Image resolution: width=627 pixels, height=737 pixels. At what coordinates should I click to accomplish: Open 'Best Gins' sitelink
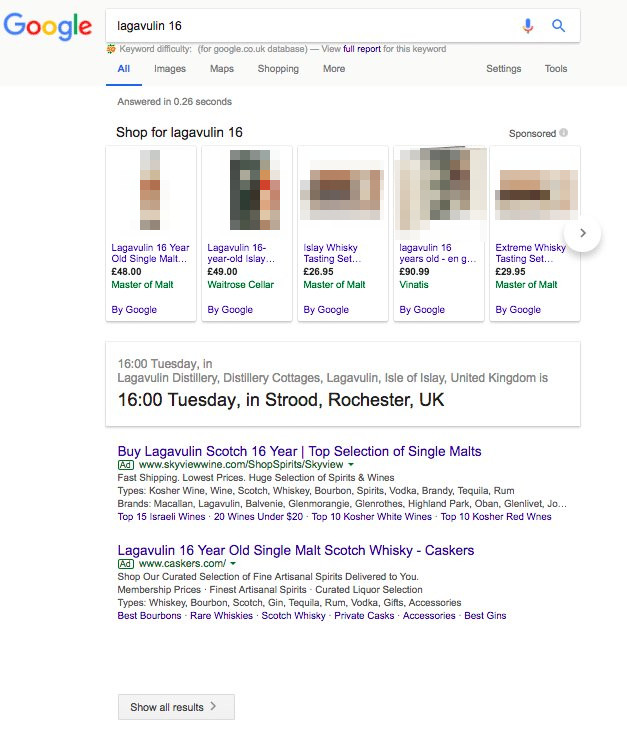485,616
